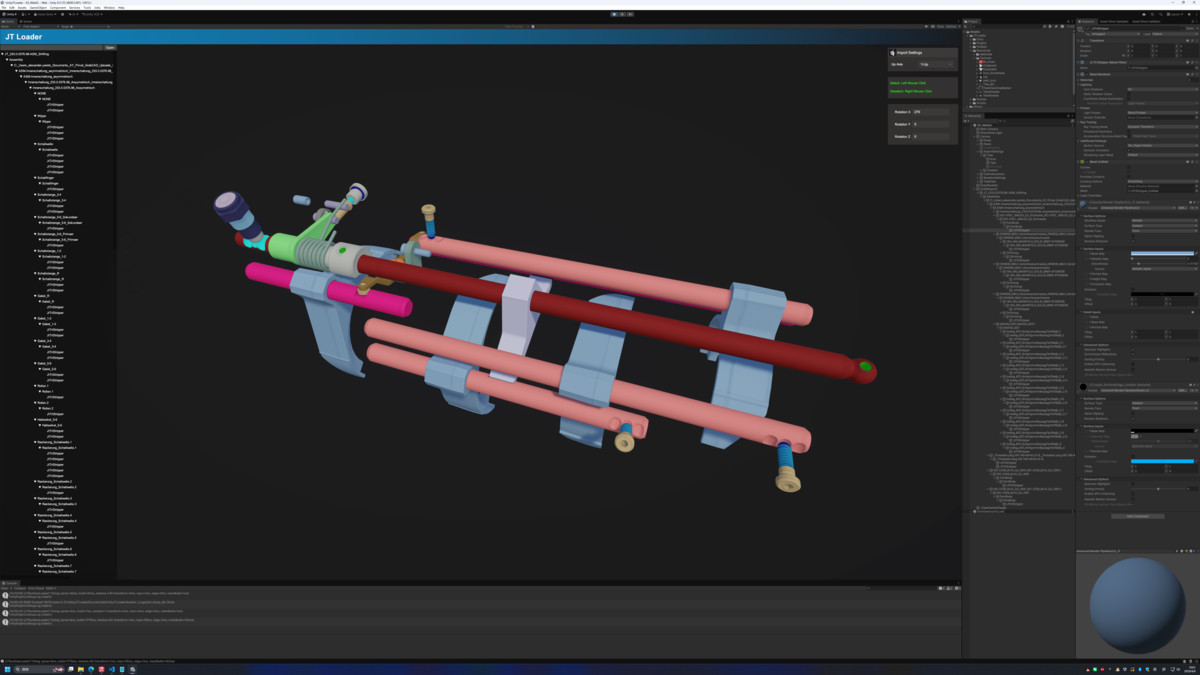The width and height of the screenshot is (1200, 675).
Task: Open the Mesh Renderer component menu icon
Action: [x=1197, y=74]
